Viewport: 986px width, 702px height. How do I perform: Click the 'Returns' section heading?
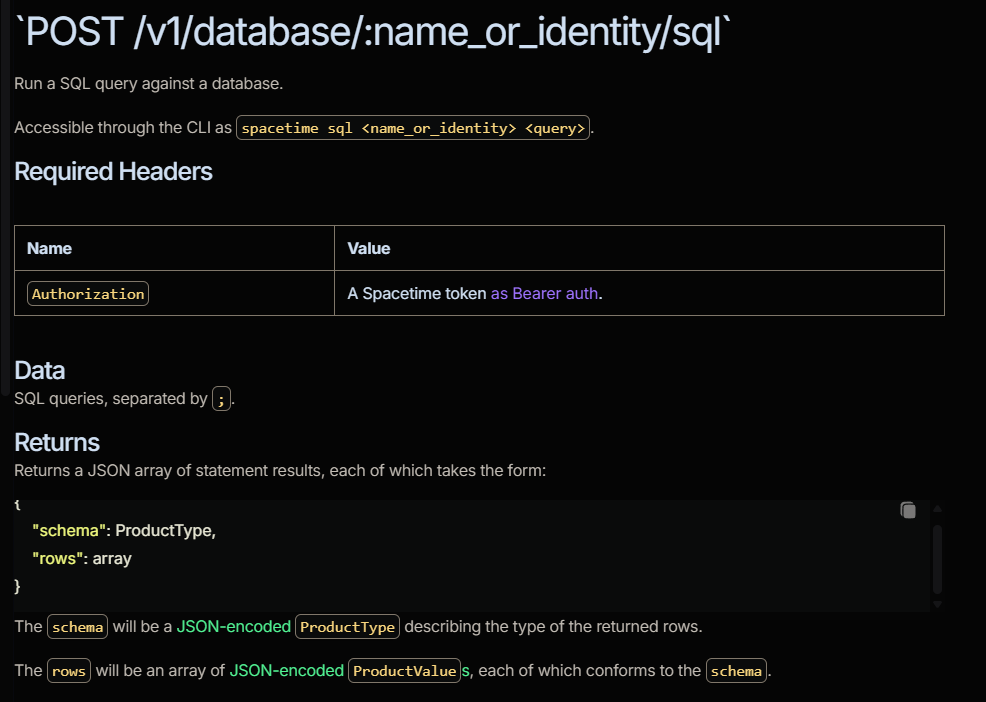pos(57,442)
